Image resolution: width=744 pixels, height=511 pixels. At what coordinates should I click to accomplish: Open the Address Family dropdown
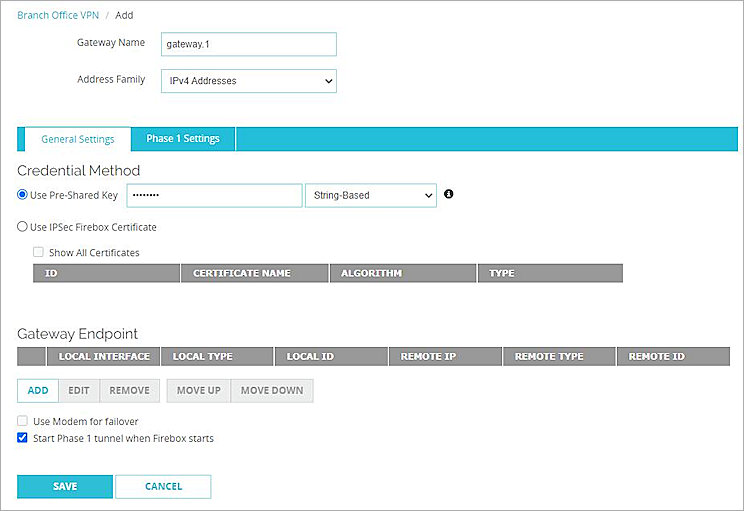click(248, 80)
